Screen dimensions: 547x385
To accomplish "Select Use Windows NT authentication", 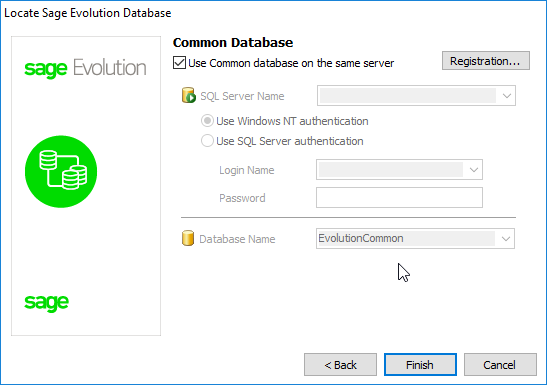I will point(207,121).
